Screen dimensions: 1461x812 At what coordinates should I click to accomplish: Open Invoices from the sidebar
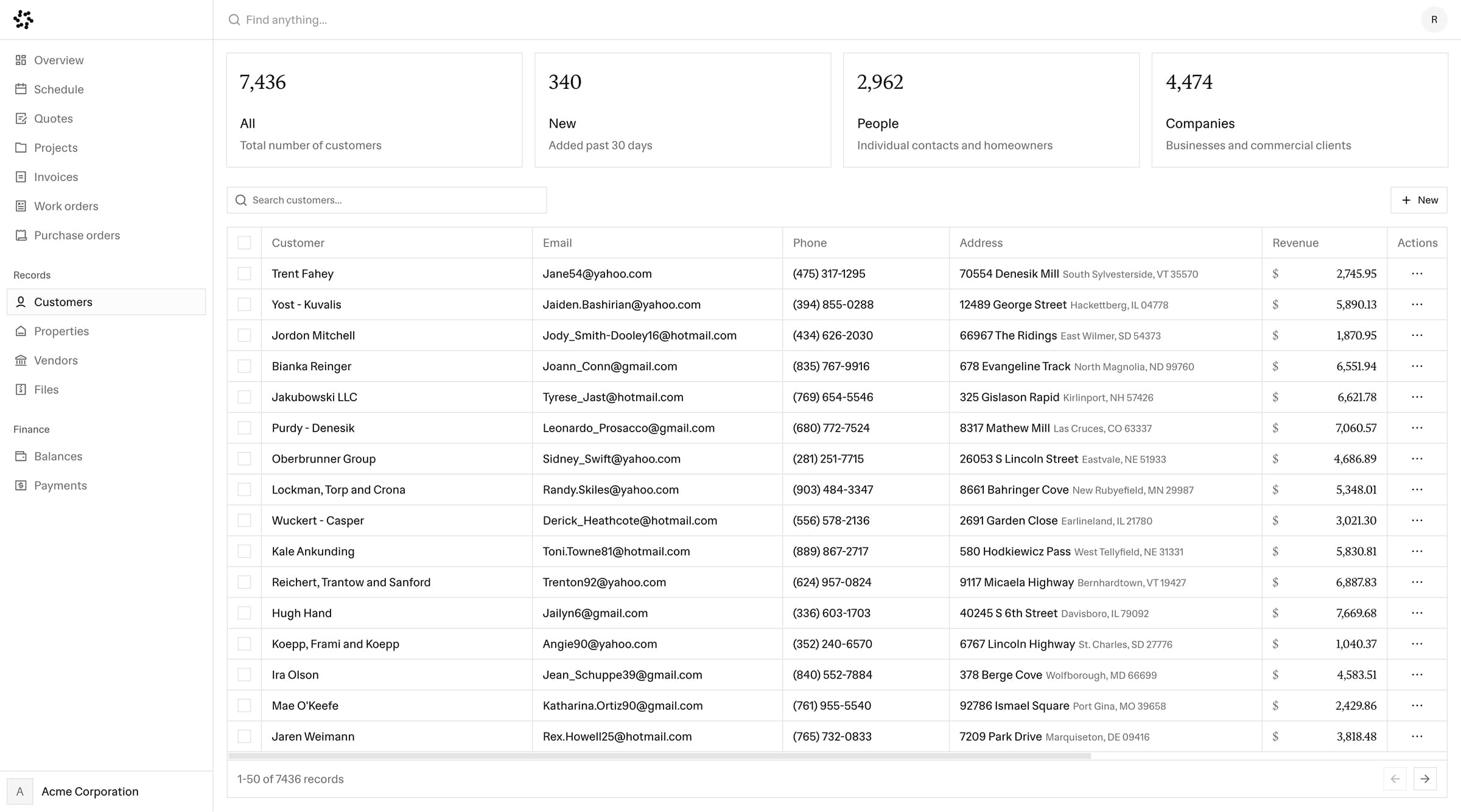pyautogui.click(x=21, y=177)
